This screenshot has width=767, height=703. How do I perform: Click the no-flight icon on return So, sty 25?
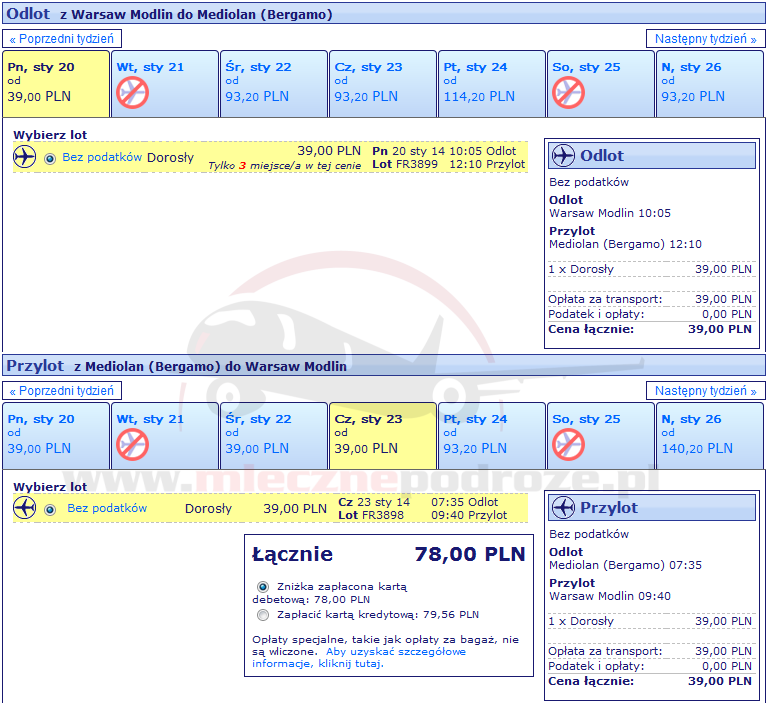pyautogui.click(x=568, y=445)
